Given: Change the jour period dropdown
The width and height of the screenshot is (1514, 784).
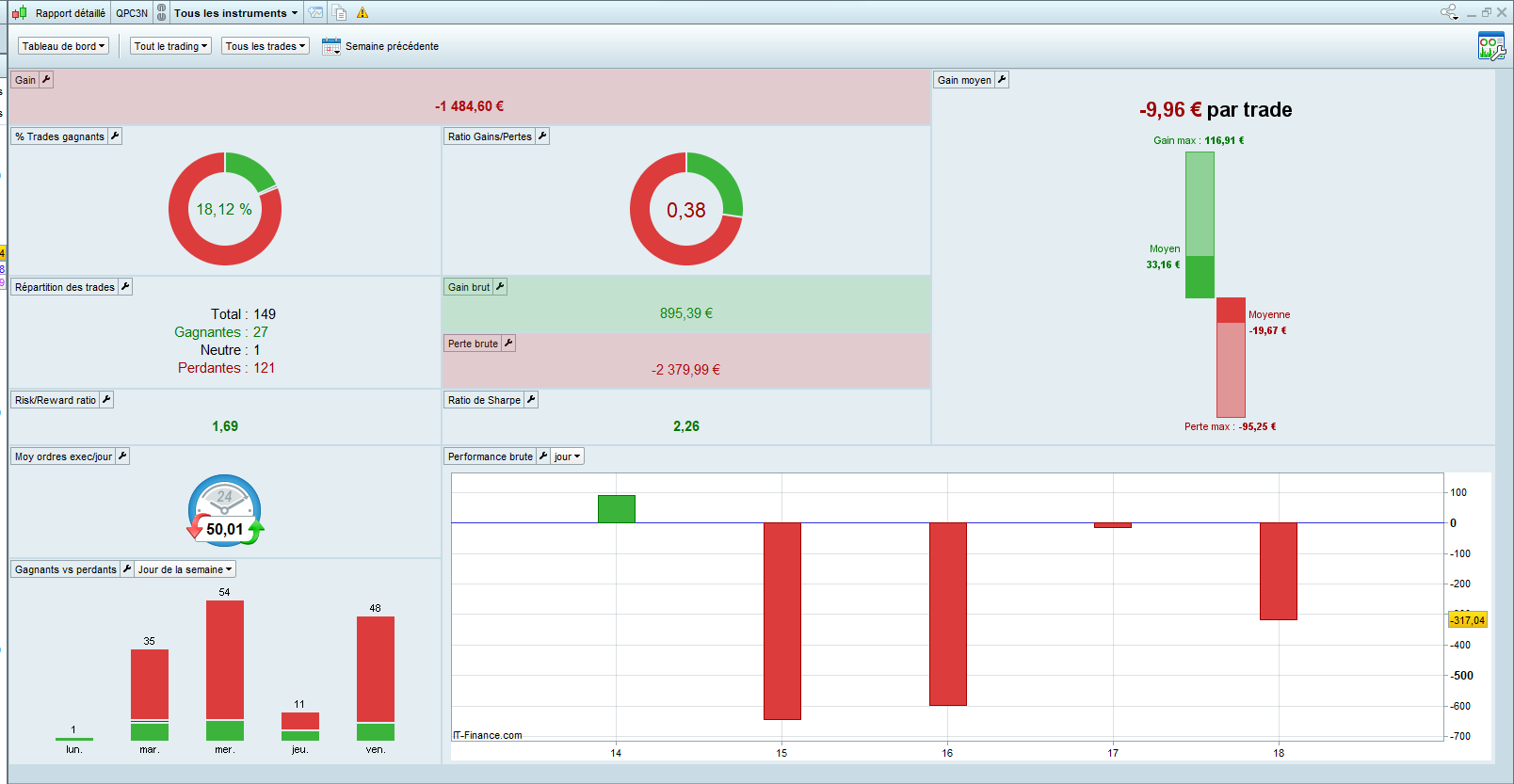Looking at the screenshot, I should (567, 456).
